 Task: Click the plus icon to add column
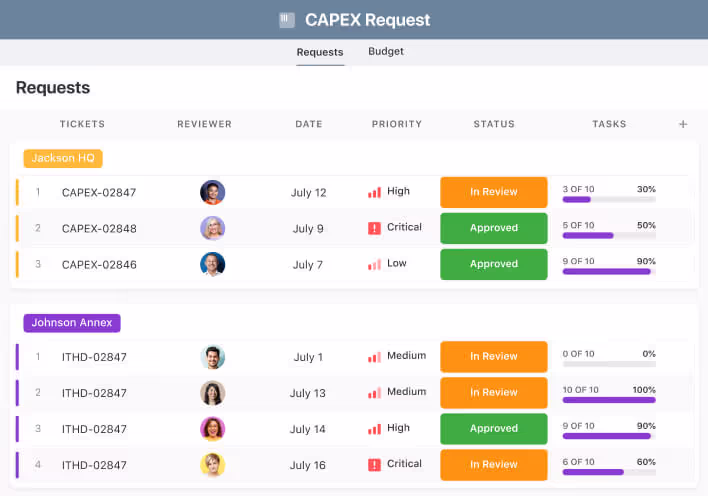(x=683, y=124)
